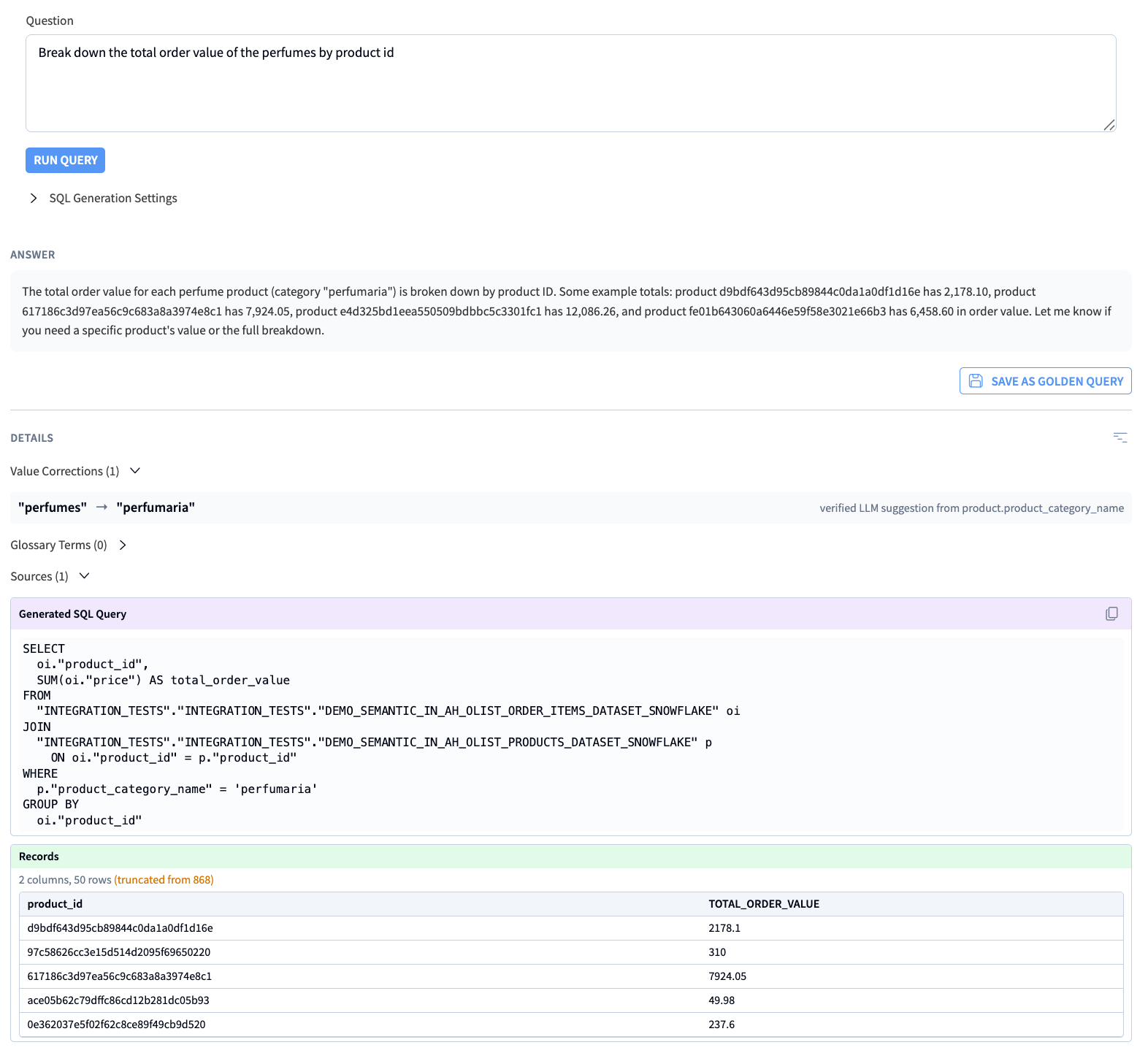Click the textarea resize handle
The width and height of the screenshot is (1148, 1053).
[x=1109, y=125]
